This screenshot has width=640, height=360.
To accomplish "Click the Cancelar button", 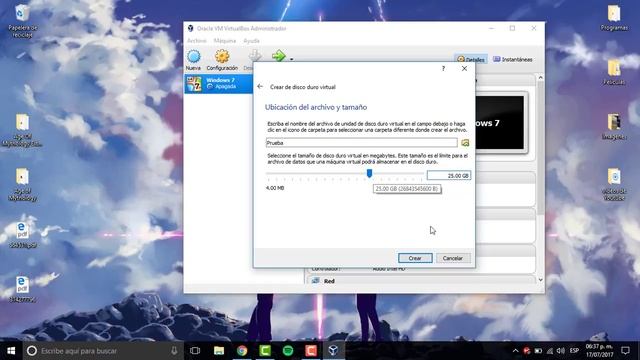I will point(453,258).
